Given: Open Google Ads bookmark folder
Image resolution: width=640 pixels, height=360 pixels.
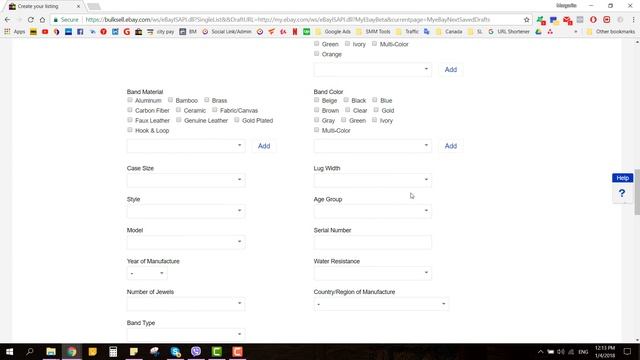Looking at the screenshot, I should pyautogui.click(x=333, y=31).
